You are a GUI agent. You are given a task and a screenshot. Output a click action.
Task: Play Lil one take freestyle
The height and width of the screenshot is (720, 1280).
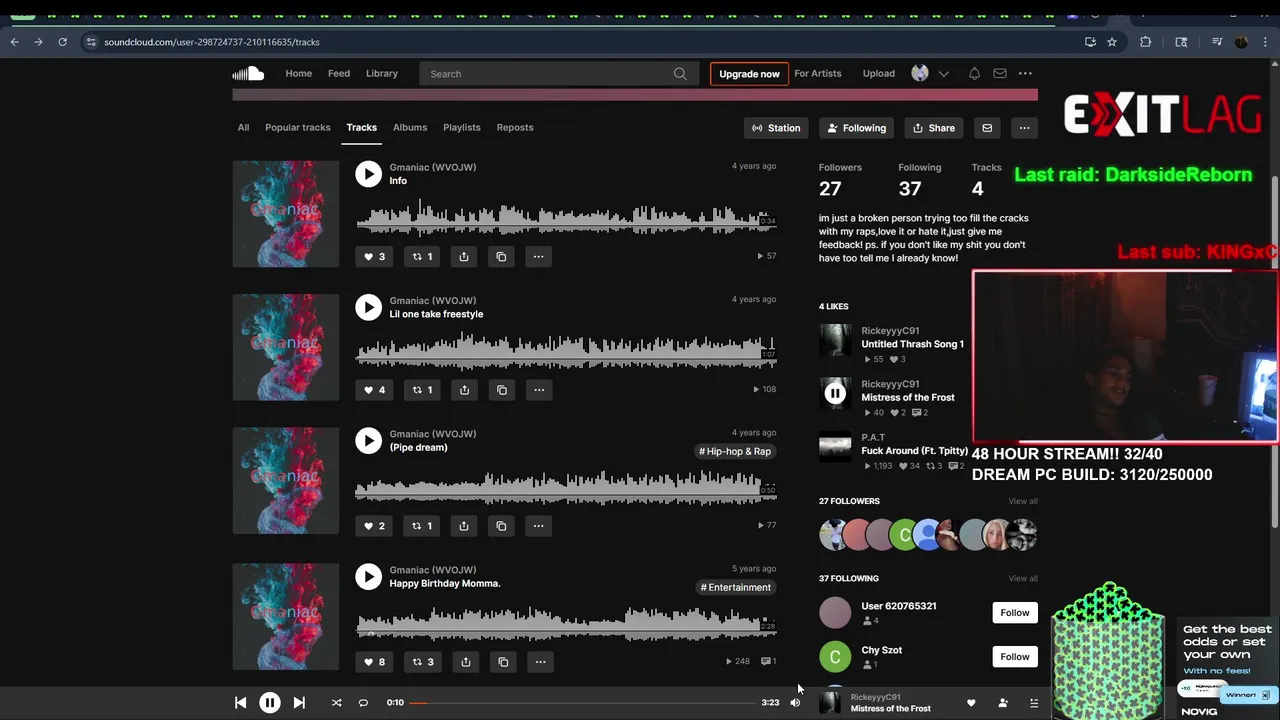368,307
